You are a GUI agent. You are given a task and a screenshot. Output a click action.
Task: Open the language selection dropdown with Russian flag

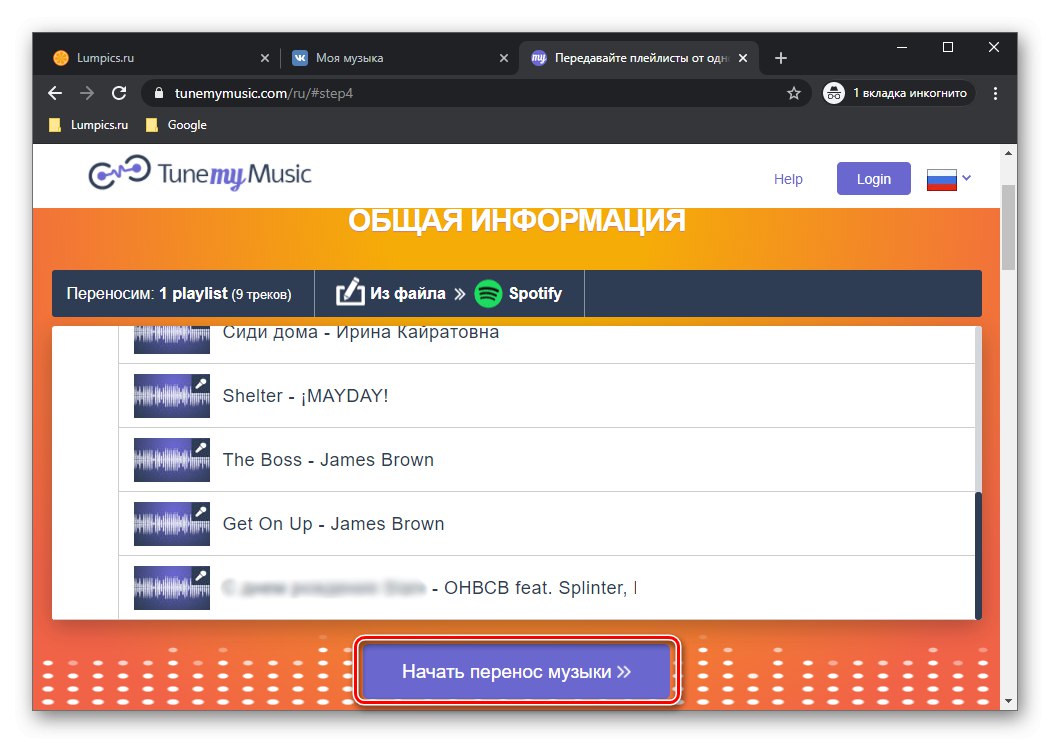pos(948,178)
